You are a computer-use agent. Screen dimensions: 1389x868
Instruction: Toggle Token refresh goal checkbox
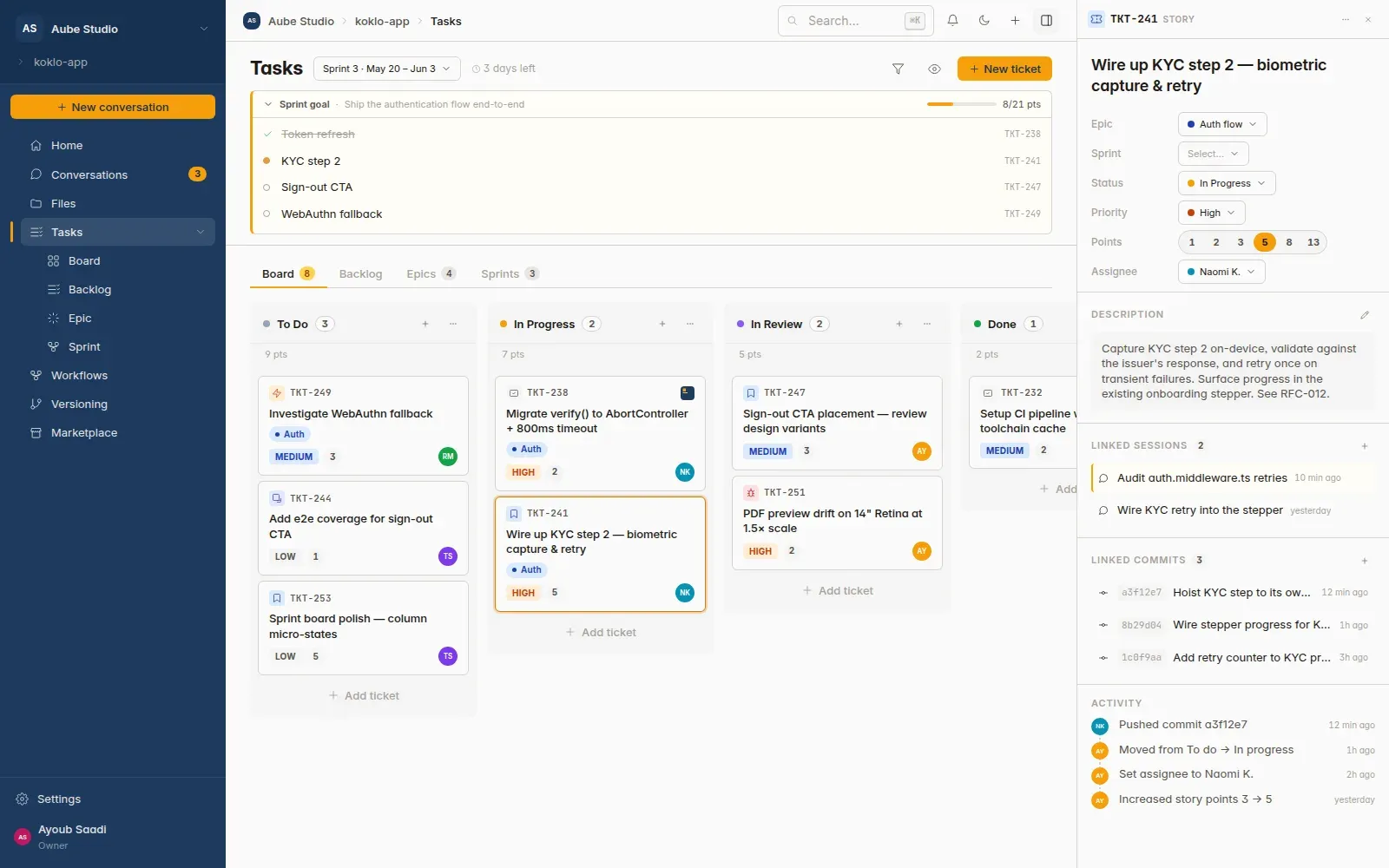click(x=267, y=135)
